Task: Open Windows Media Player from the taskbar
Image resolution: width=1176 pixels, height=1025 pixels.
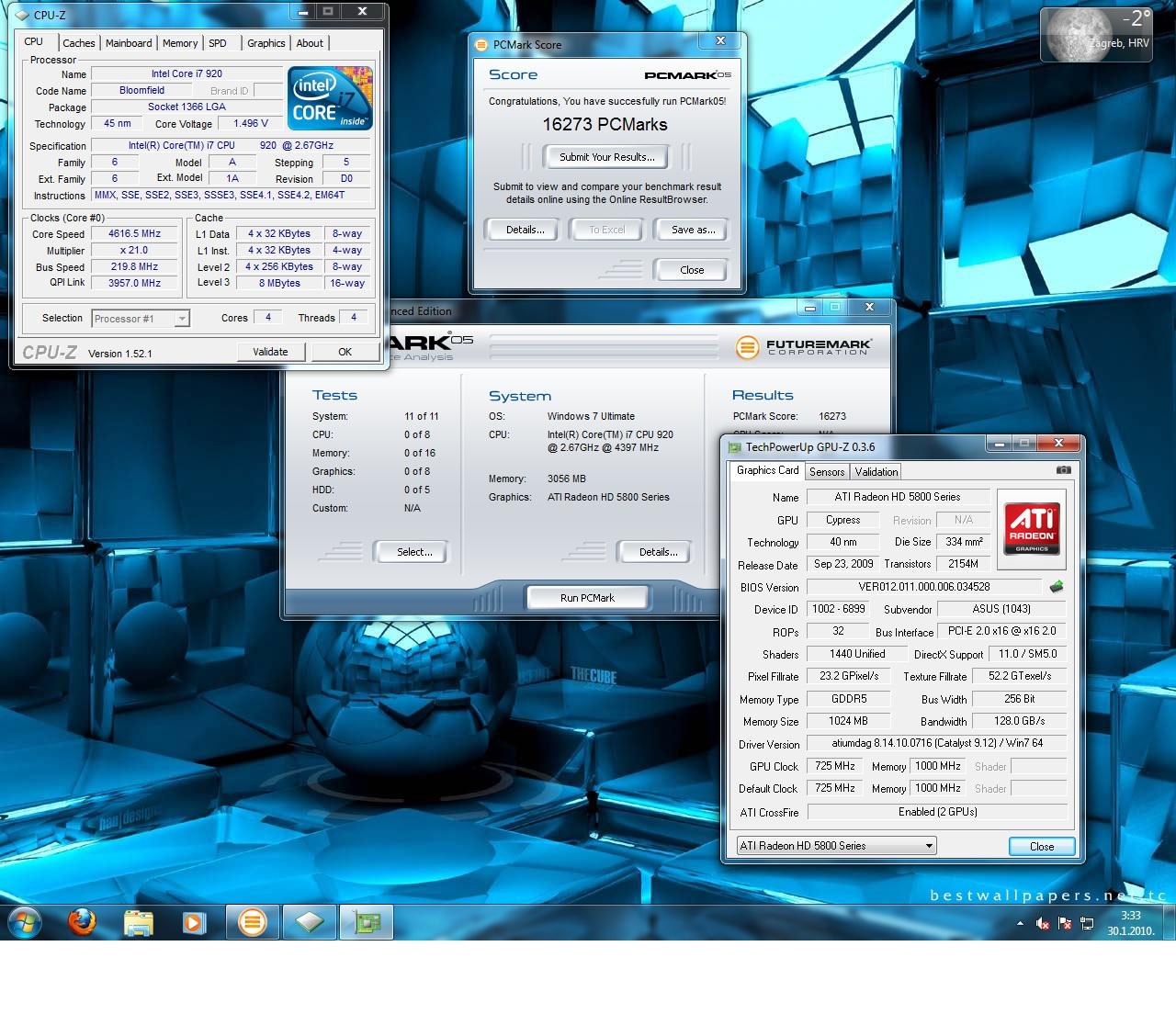Action: pyautogui.click(x=194, y=921)
